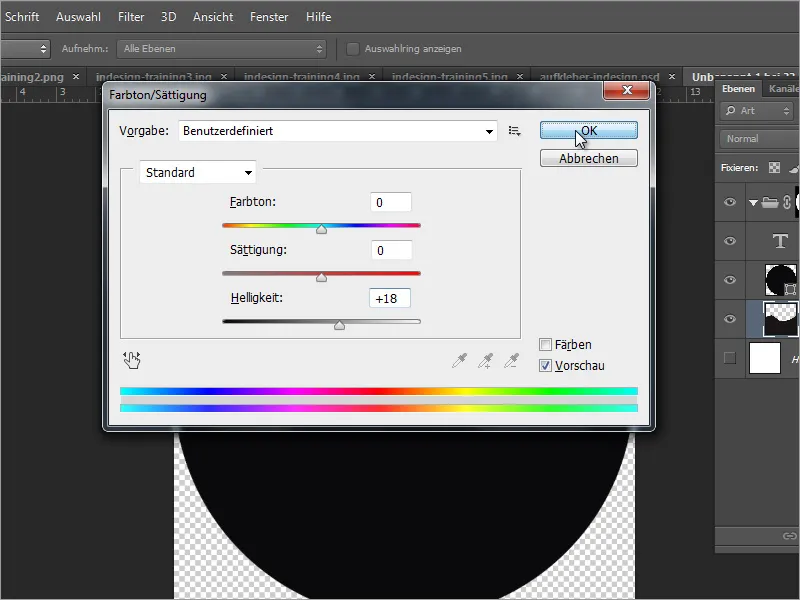800x600 pixels.
Task: Click the Sättigung saturation slider handle
Action: tap(321, 278)
